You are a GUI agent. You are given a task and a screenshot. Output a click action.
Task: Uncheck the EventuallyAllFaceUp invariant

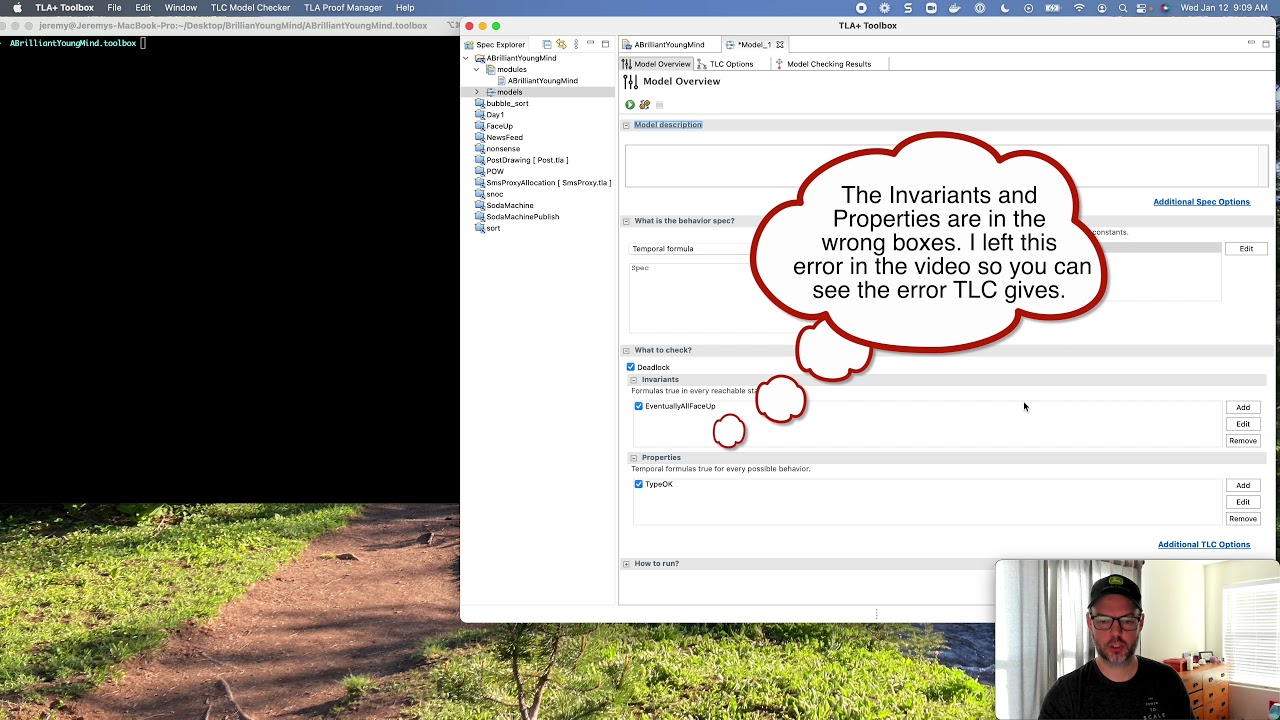click(639, 406)
